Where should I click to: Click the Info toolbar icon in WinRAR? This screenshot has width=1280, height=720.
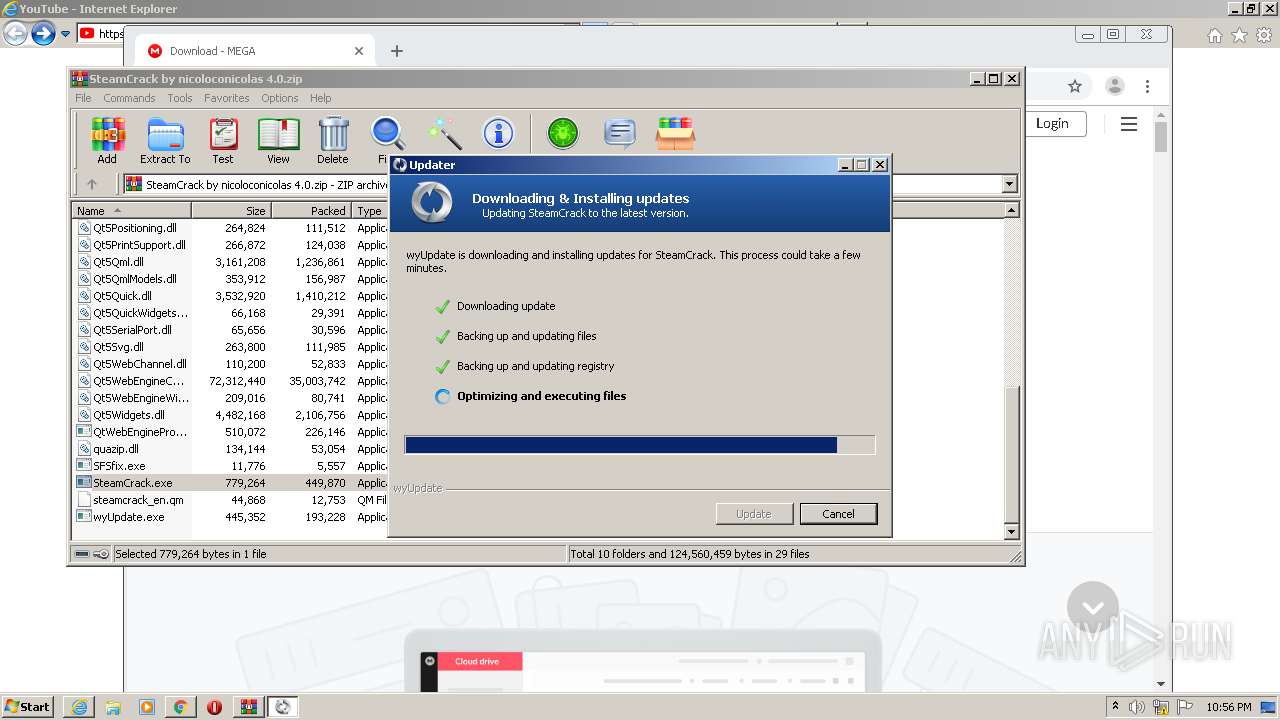(x=498, y=133)
